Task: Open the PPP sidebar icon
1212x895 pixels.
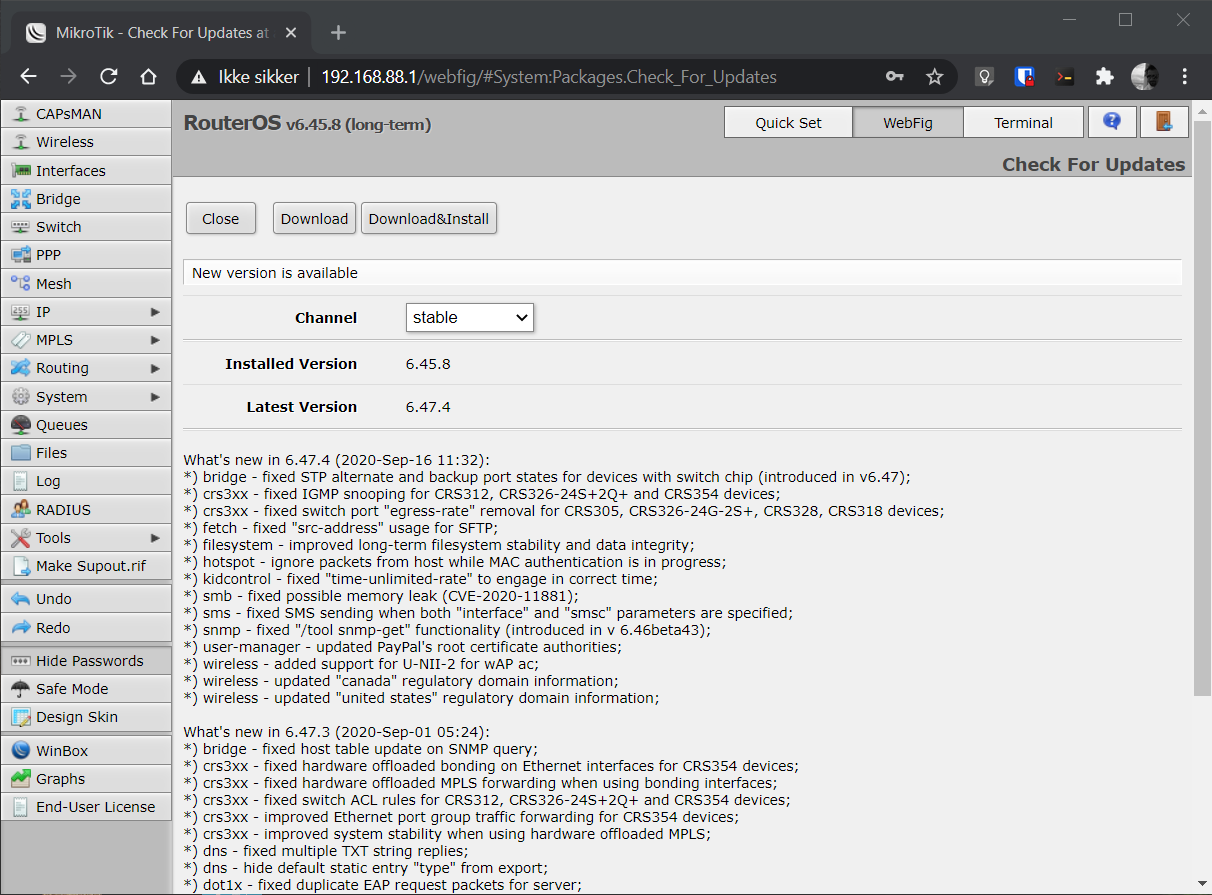Action: (20, 255)
